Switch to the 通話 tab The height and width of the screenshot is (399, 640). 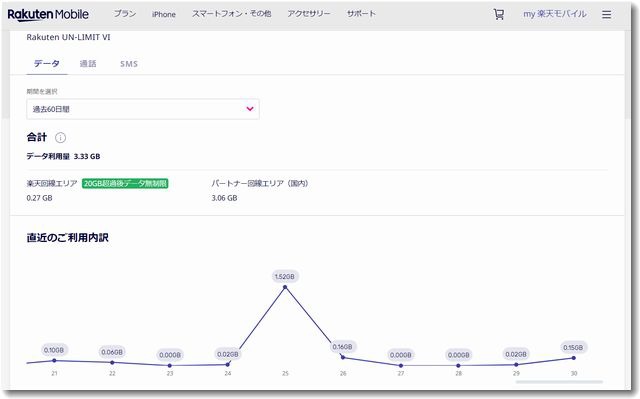pos(88,64)
